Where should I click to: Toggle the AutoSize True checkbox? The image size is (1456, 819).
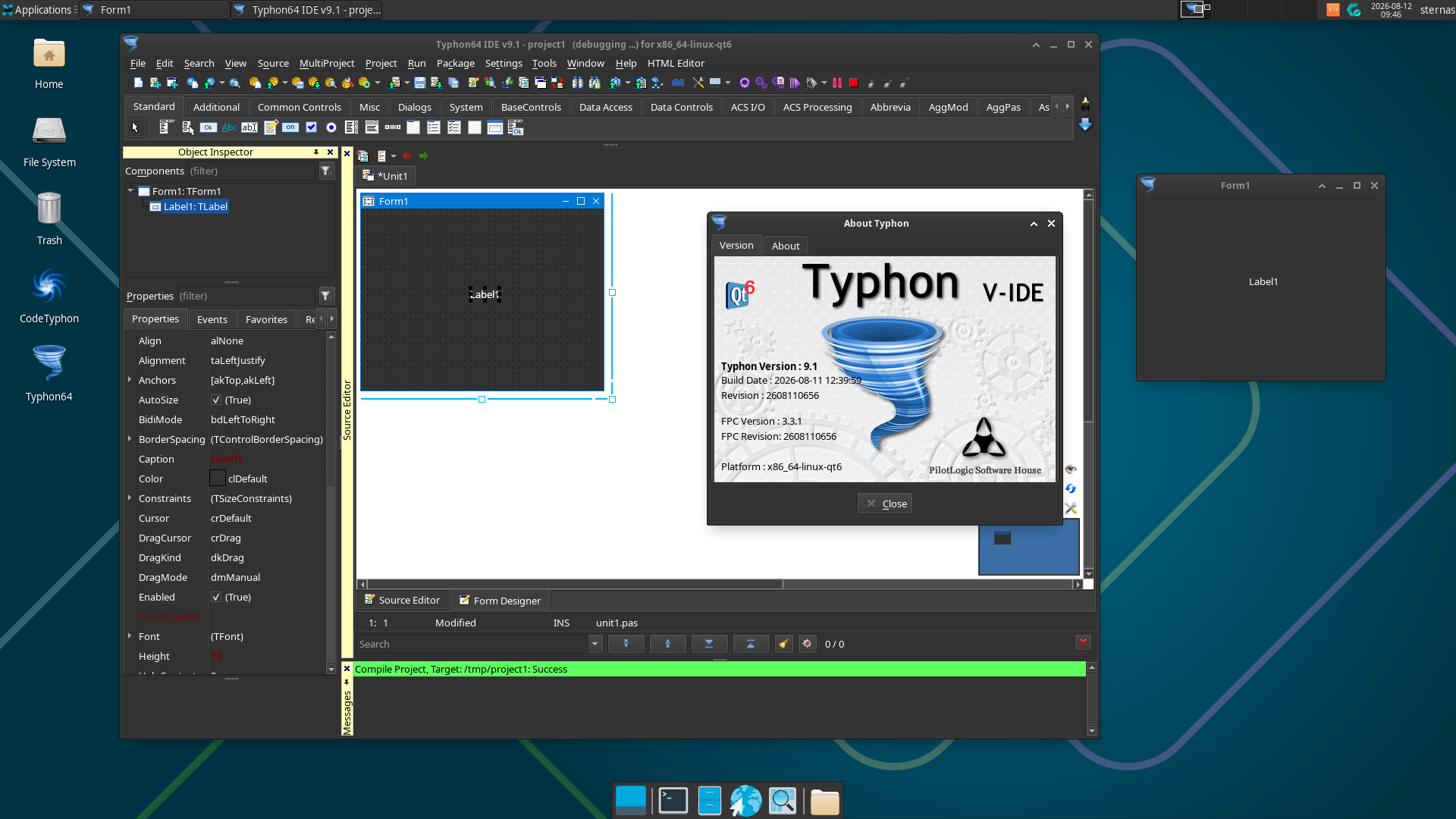click(x=216, y=400)
